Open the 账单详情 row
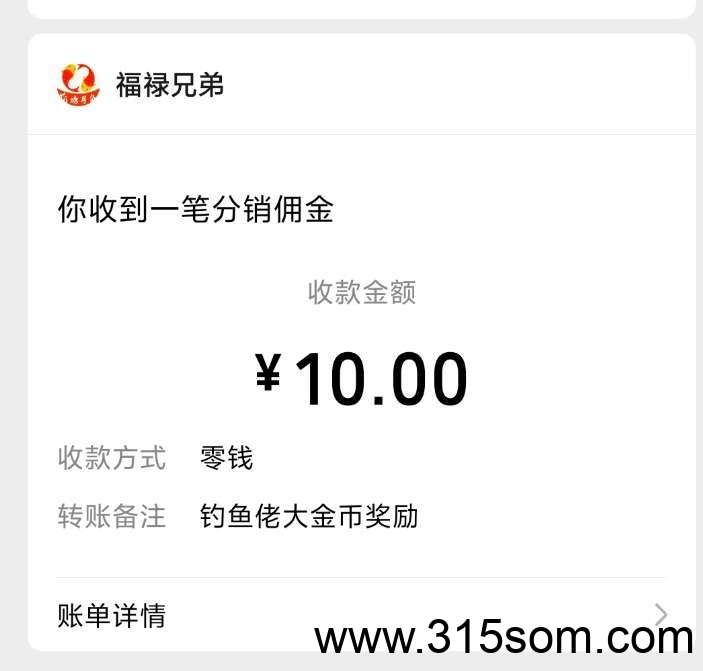703x671 pixels. [x=361, y=615]
